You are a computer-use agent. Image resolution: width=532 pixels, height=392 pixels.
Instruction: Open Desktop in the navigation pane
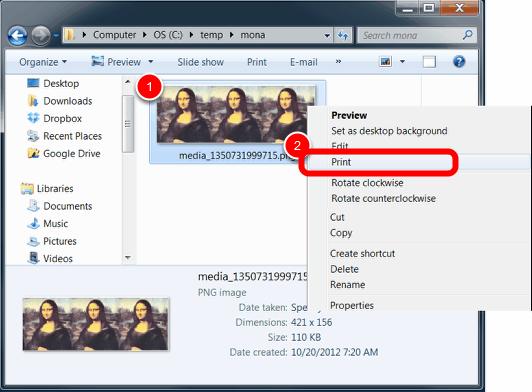[53, 83]
